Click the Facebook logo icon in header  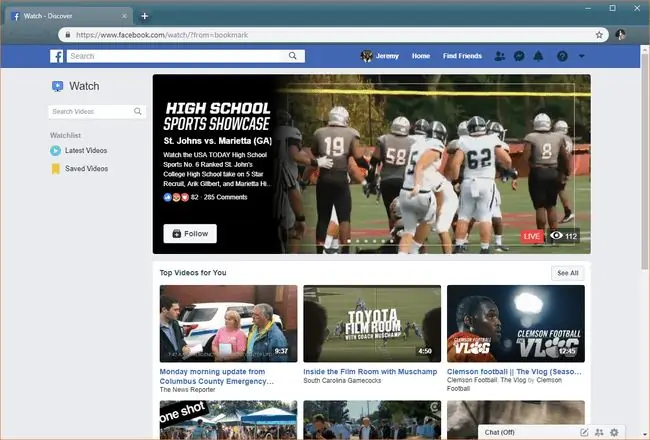point(56,56)
